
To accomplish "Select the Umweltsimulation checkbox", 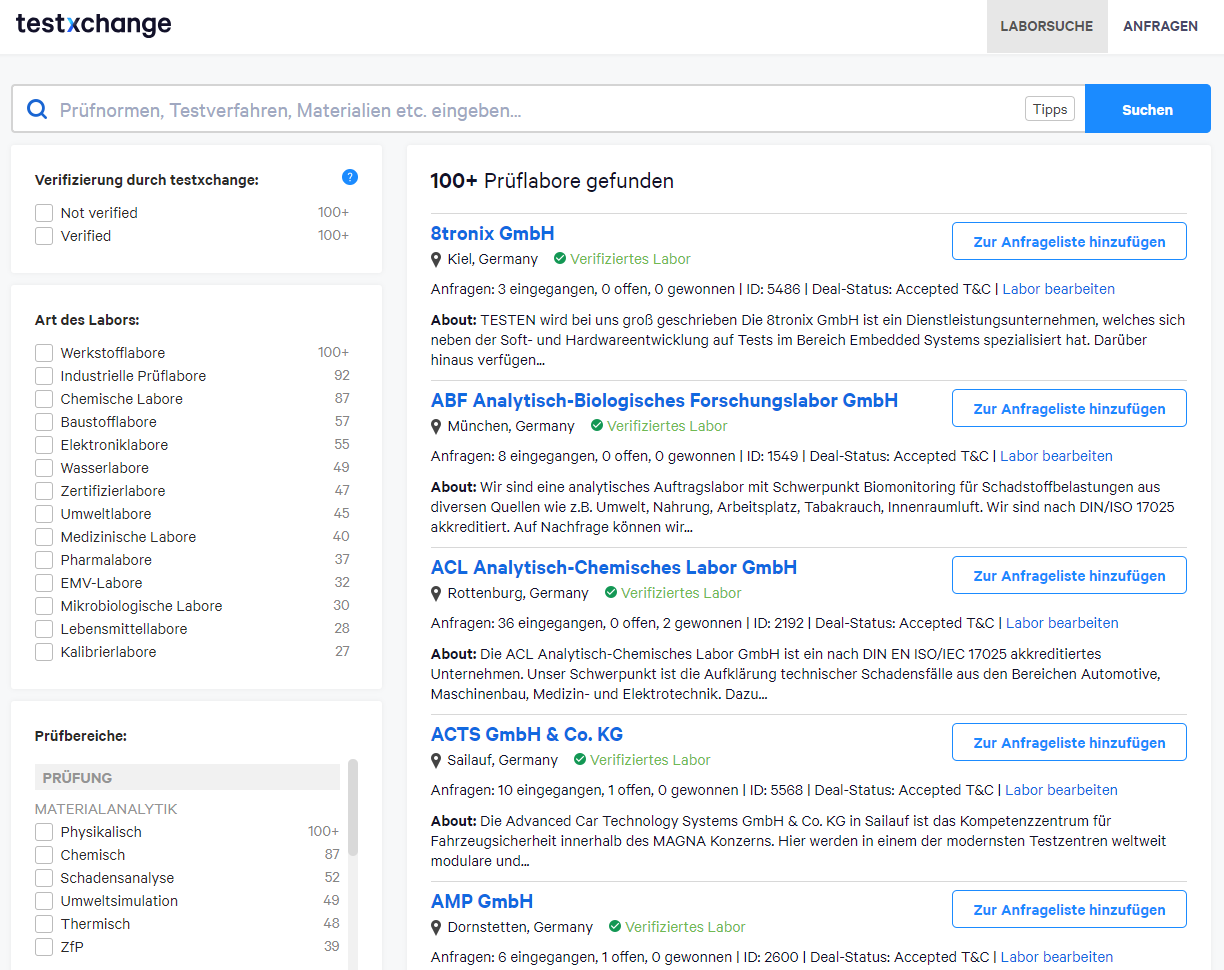I will coord(44,901).
